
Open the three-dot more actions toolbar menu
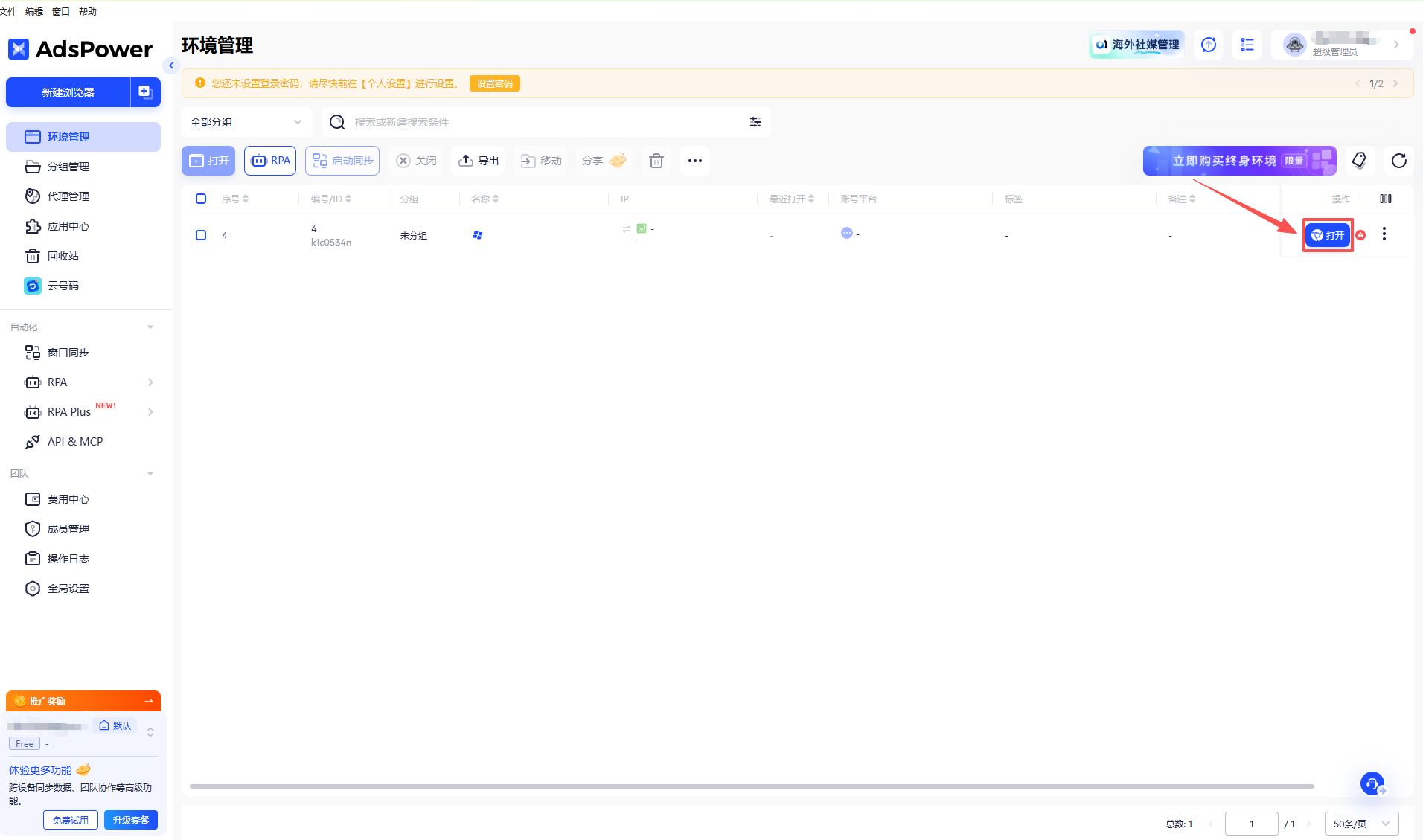(x=694, y=161)
